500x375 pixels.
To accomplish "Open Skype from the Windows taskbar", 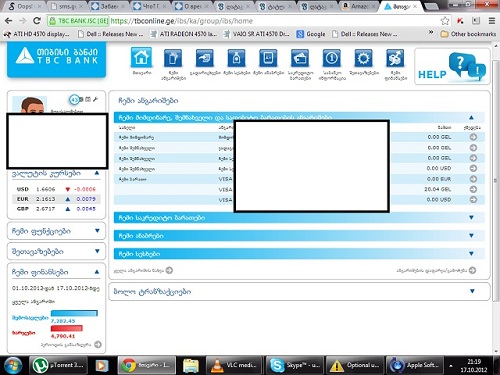I will [x=294, y=365].
